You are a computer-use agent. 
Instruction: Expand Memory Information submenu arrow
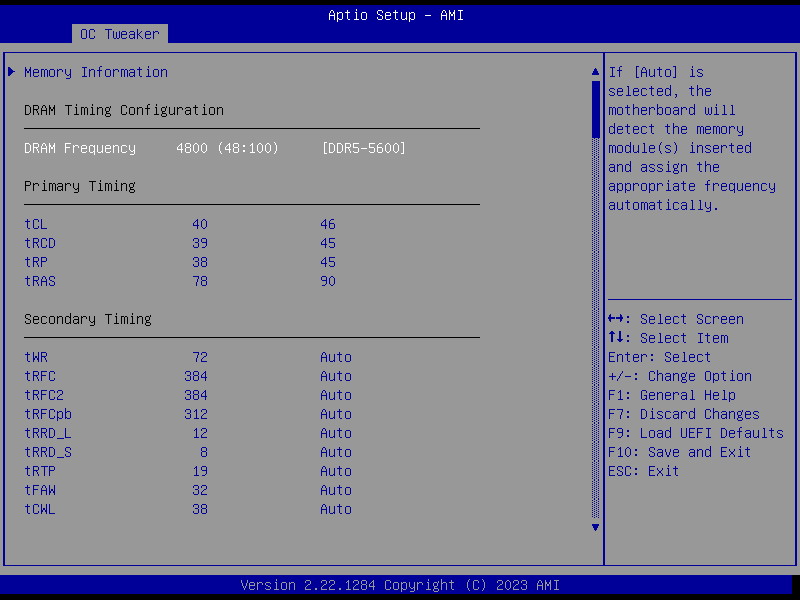pyautogui.click(x=11, y=72)
